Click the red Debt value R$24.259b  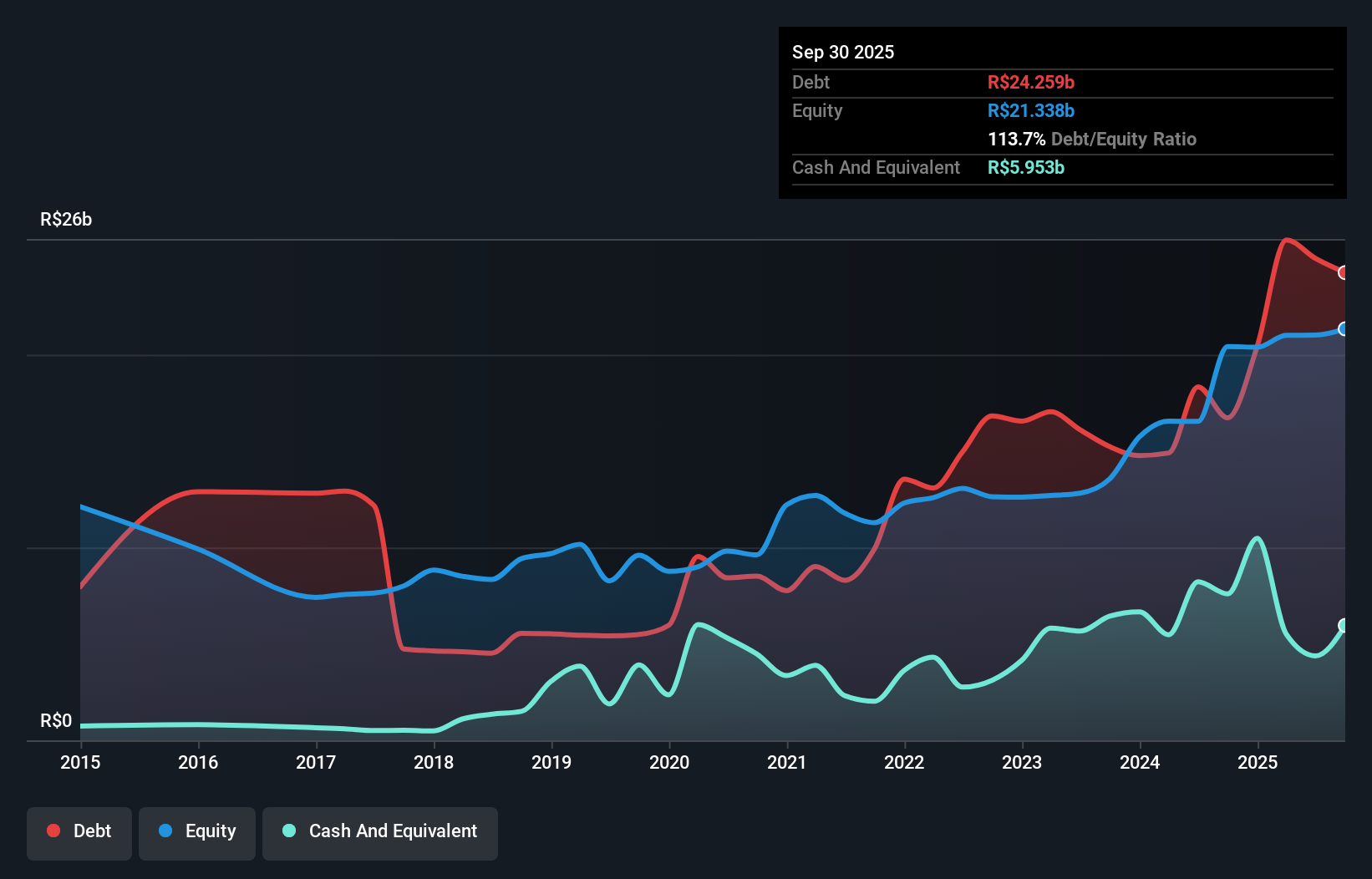point(1031,82)
